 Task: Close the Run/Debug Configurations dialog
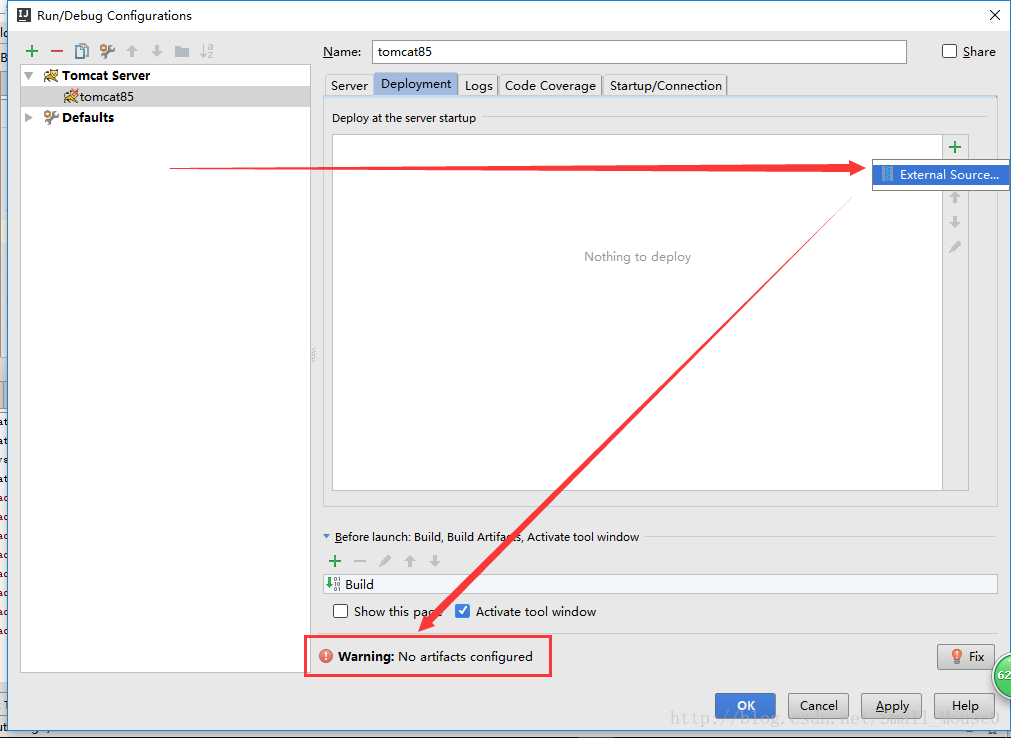[994, 15]
